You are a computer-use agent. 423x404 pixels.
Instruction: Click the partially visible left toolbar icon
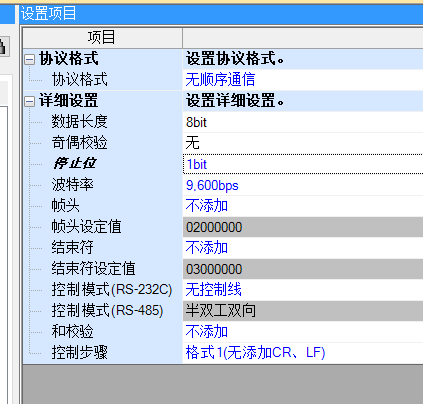click(4, 46)
